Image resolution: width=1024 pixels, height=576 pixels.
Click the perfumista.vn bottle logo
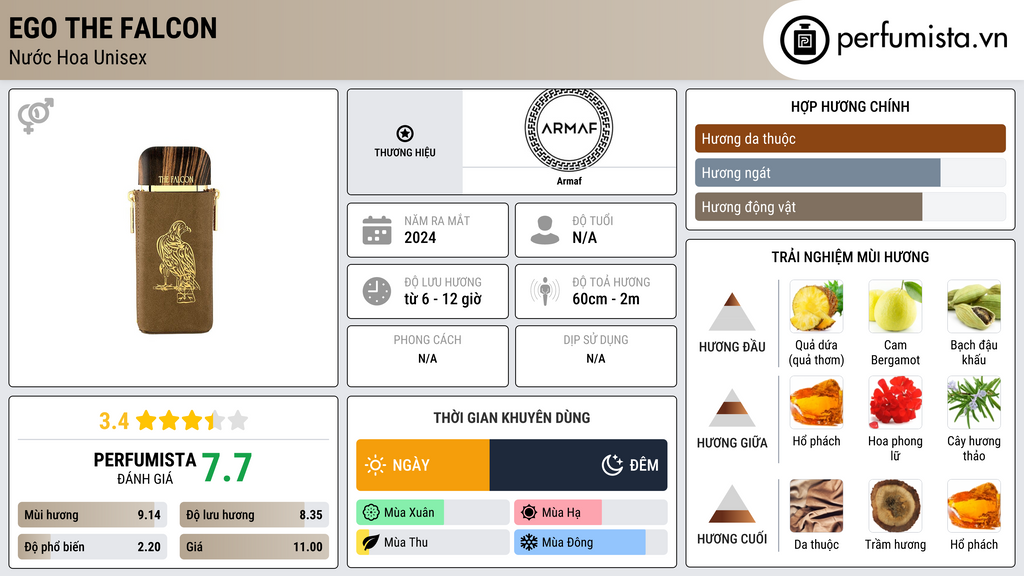pyautogui.click(x=807, y=40)
